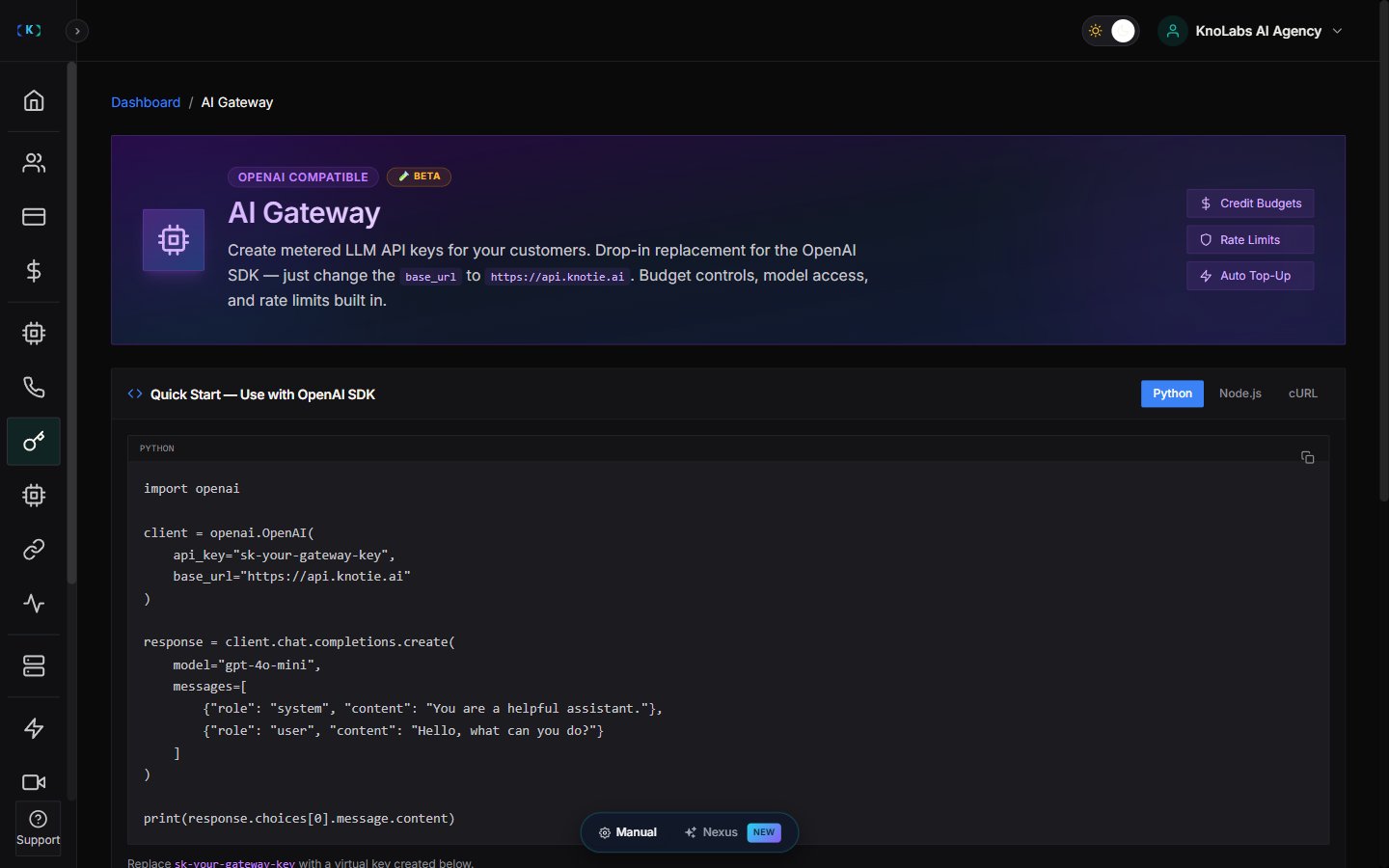
Task: Open the KnoLabs AI Agency account dropdown
Action: click(x=1251, y=31)
